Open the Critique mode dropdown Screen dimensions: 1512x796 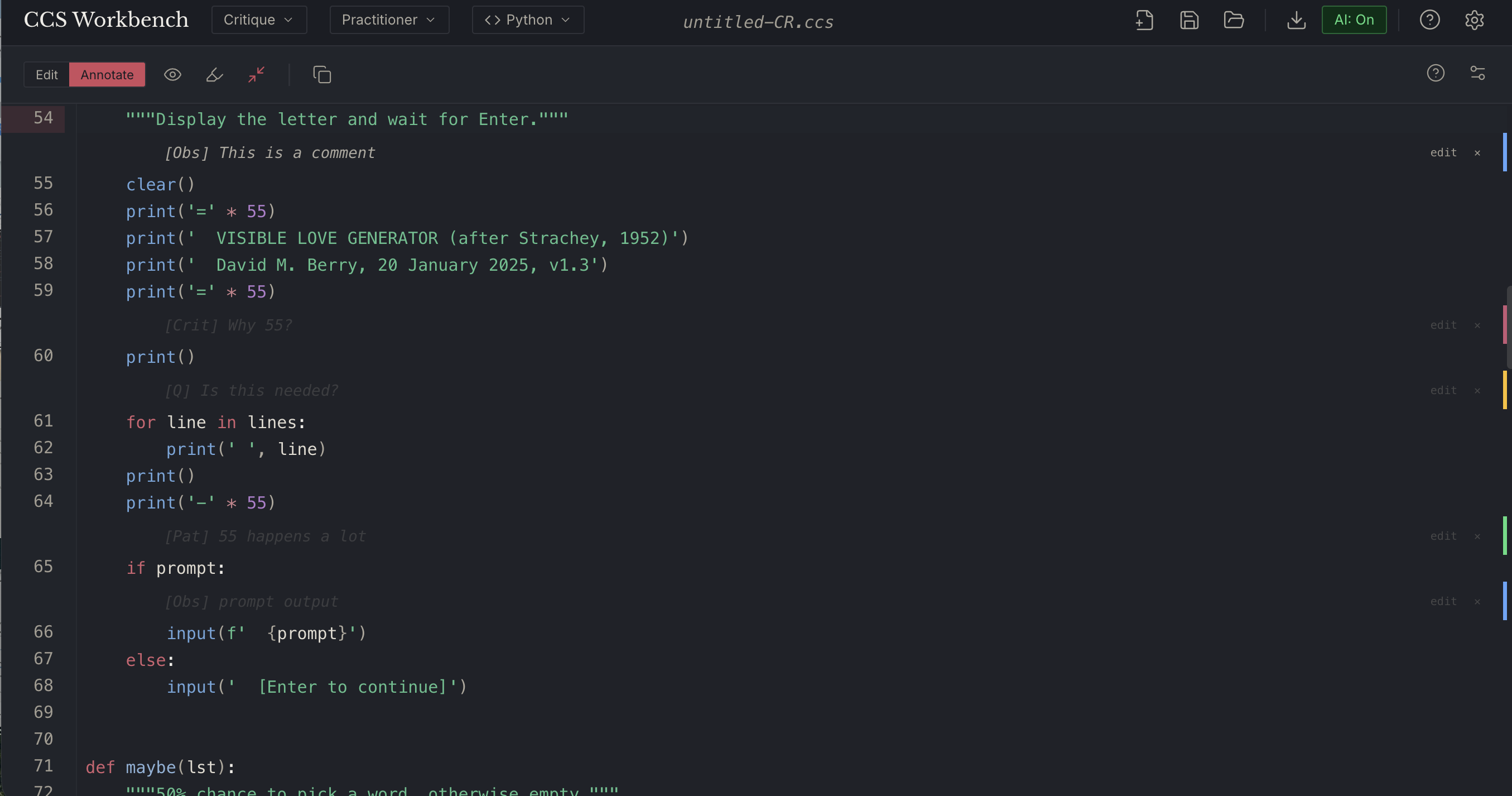point(259,20)
